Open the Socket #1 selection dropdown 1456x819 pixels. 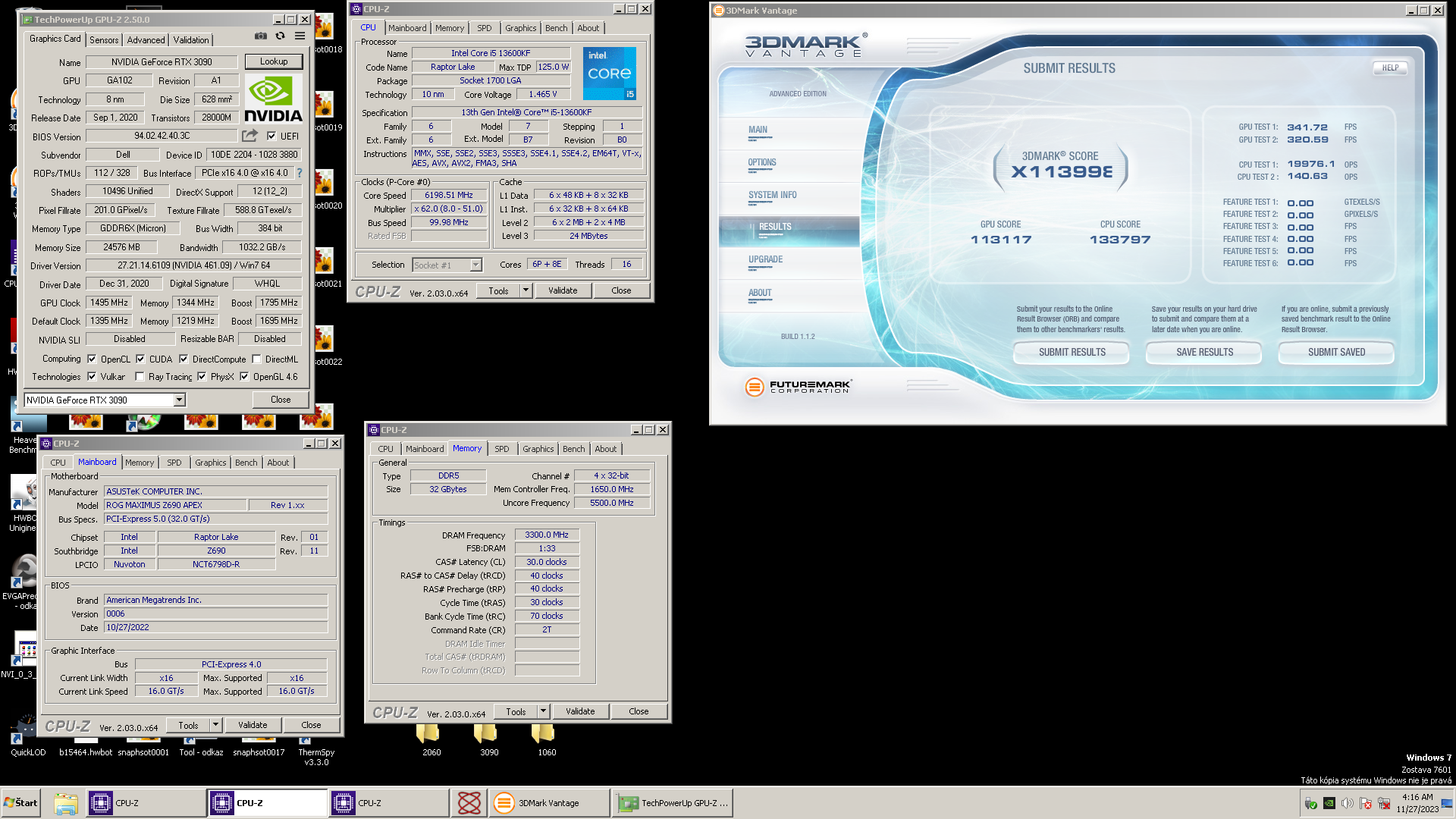click(x=475, y=265)
